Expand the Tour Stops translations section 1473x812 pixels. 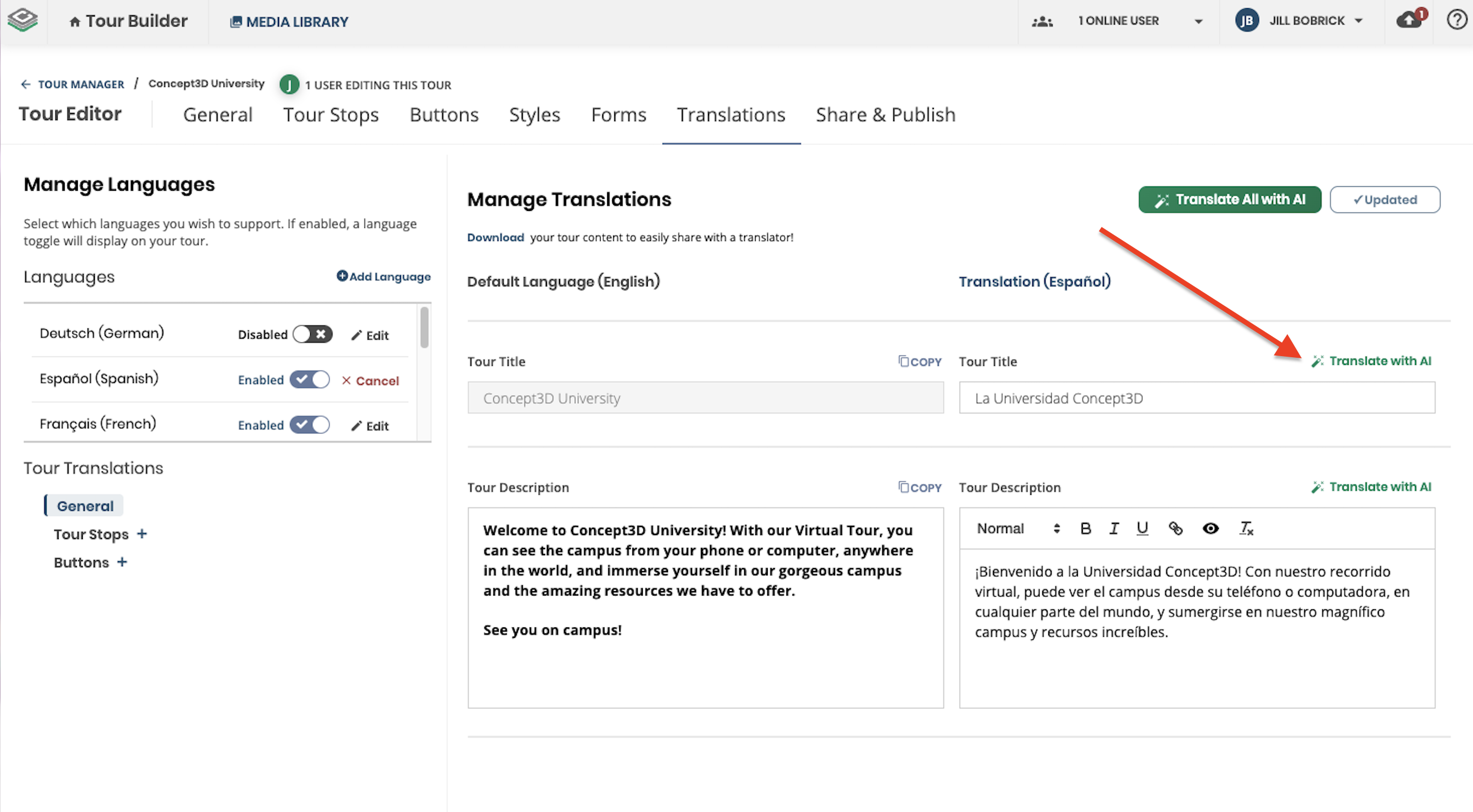[x=142, y=534]
